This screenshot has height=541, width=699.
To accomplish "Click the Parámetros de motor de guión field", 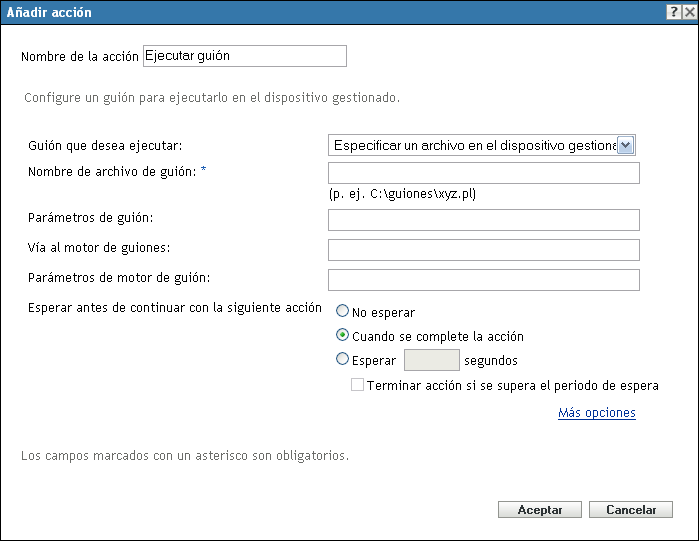I will [483, 280].
